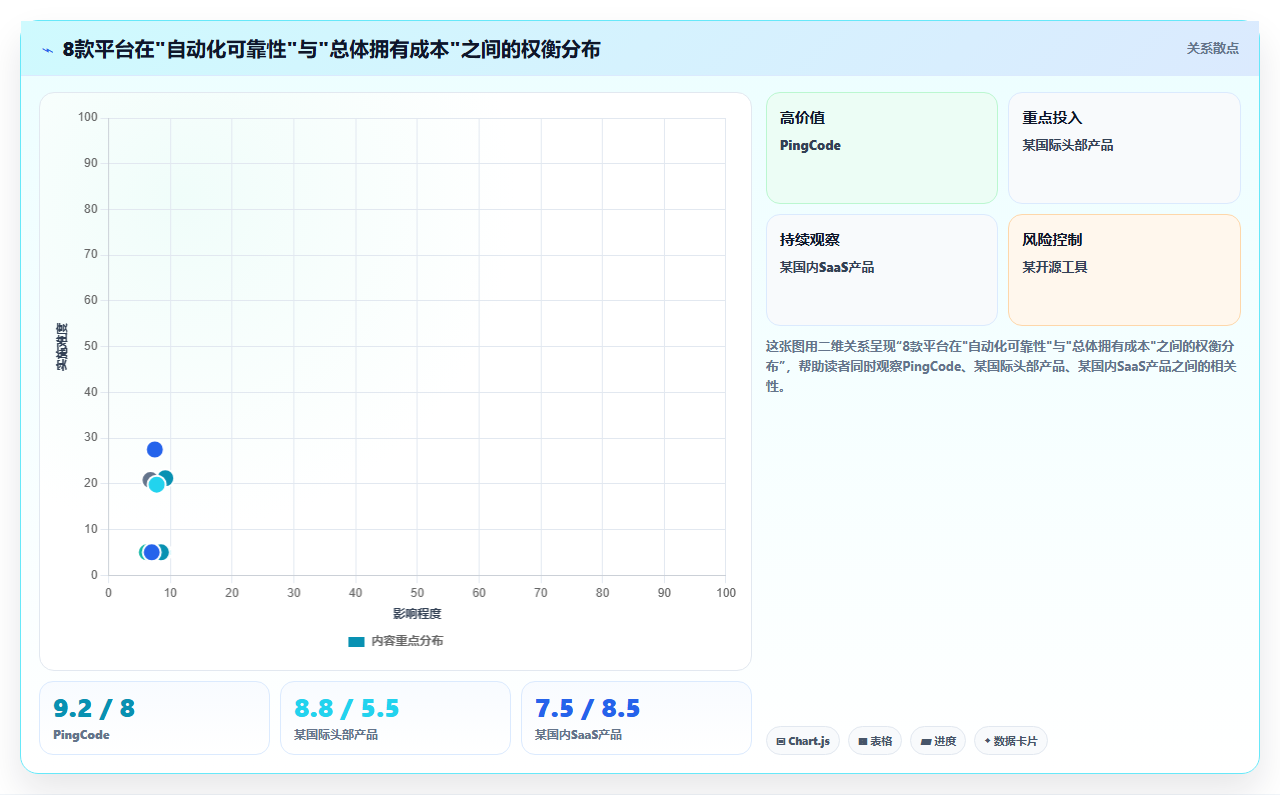This screenshot has height=795, width=1280.
Task: Open the 高价值 PingCode card
Action: [x=882, y=148]
